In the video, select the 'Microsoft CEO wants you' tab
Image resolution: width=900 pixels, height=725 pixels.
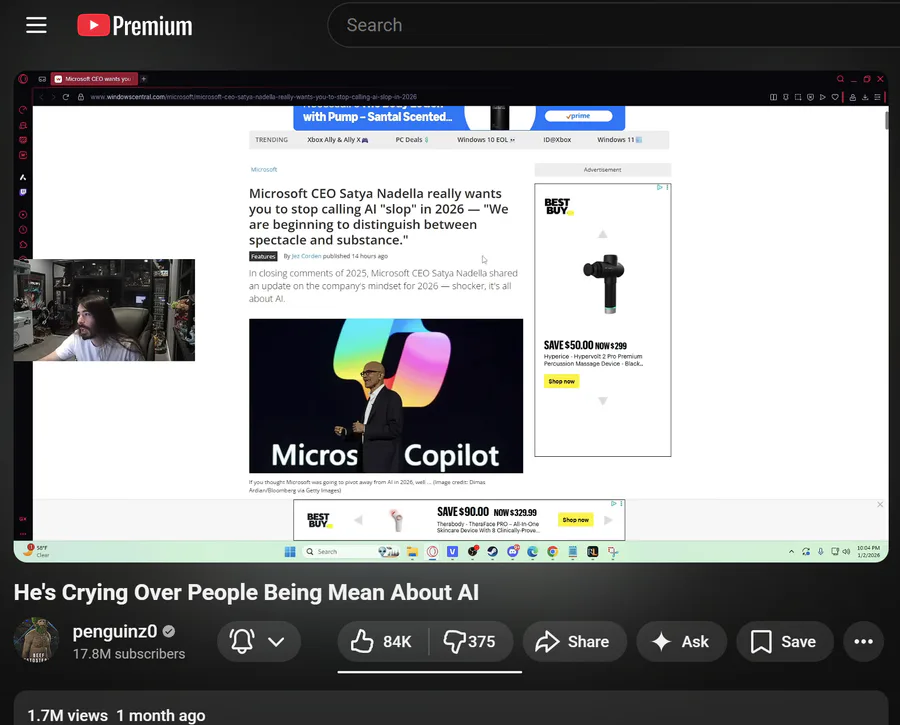click(x=94, y=79)
